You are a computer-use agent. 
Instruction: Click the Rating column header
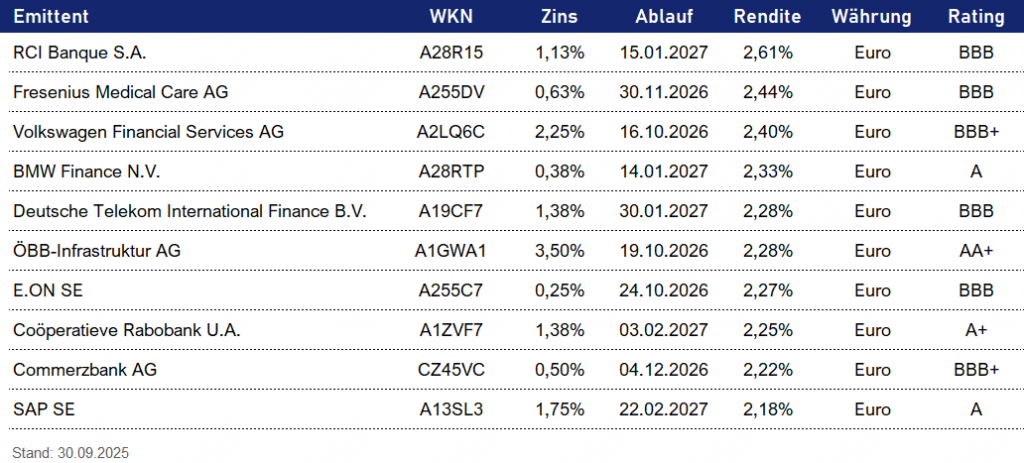click(x=976, y=17)
